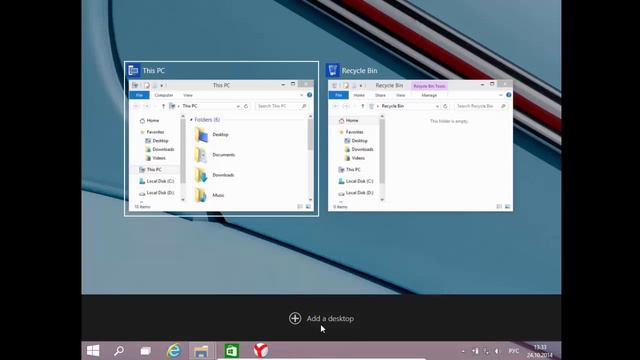Image resolution: width=640 pixels, height=360 pixels.
Task: Collapse the Folders (6) group
Action: [x=191, y=120]
